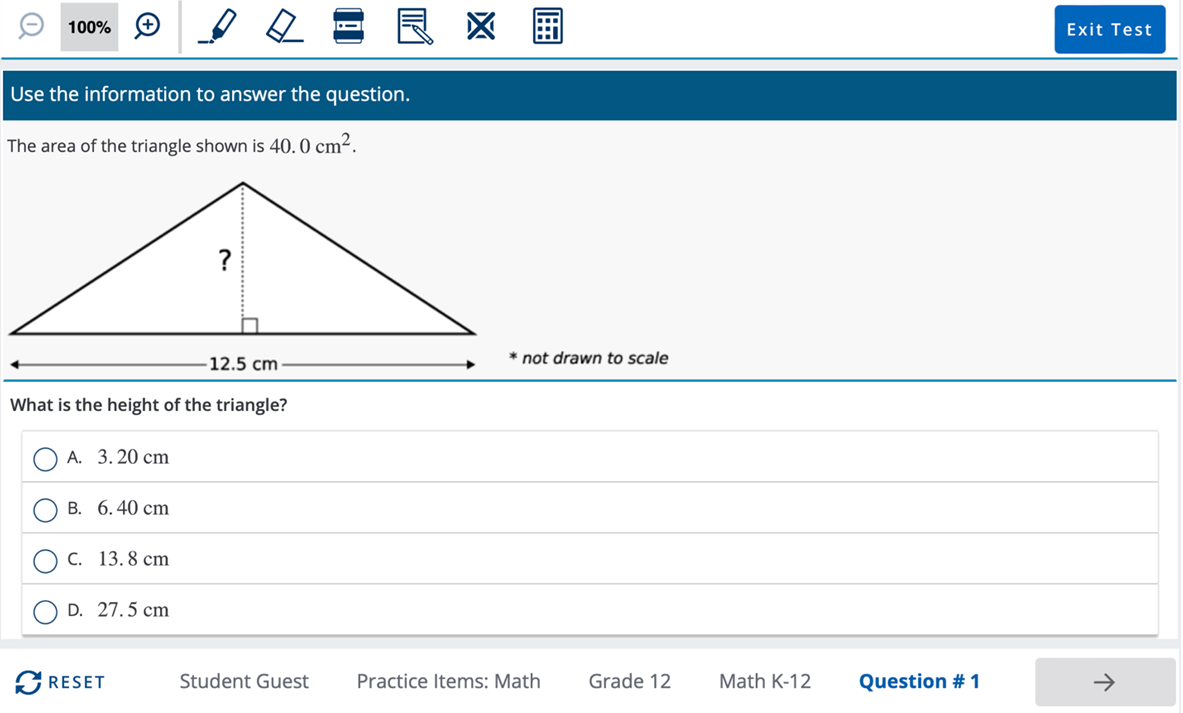
Task: Select the Eraser tool
Action: [x=283, y=26]
